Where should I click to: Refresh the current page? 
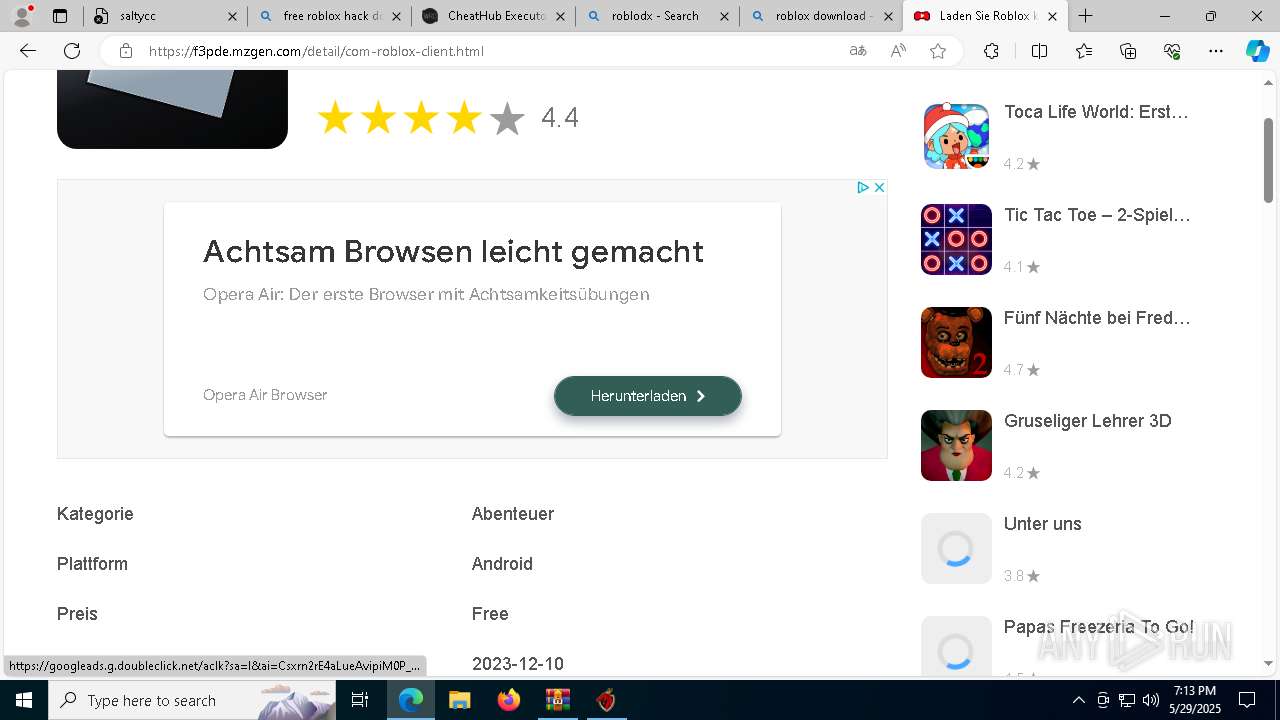(72, 51)
